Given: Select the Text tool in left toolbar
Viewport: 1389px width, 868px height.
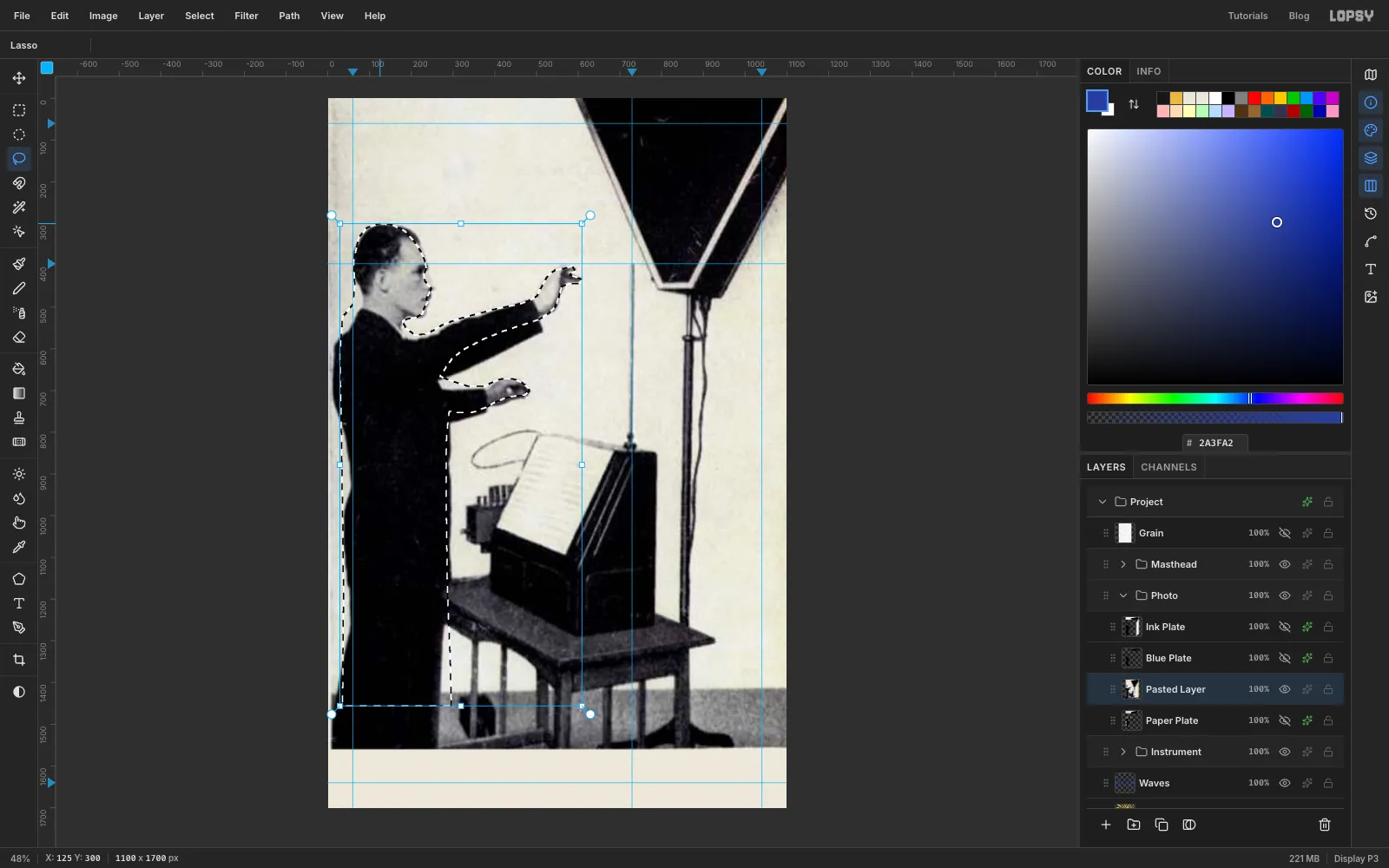Looking at the screenshot, I should (19, 603).
